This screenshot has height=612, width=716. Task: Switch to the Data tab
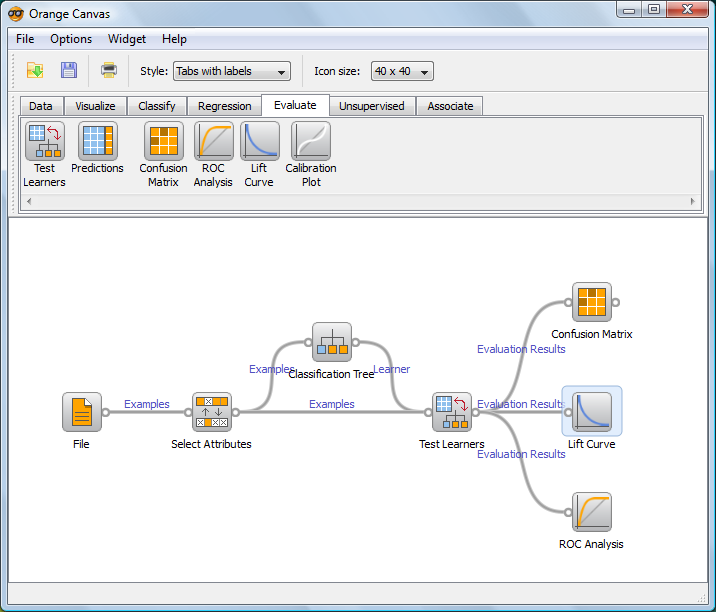tap(41, 106)
